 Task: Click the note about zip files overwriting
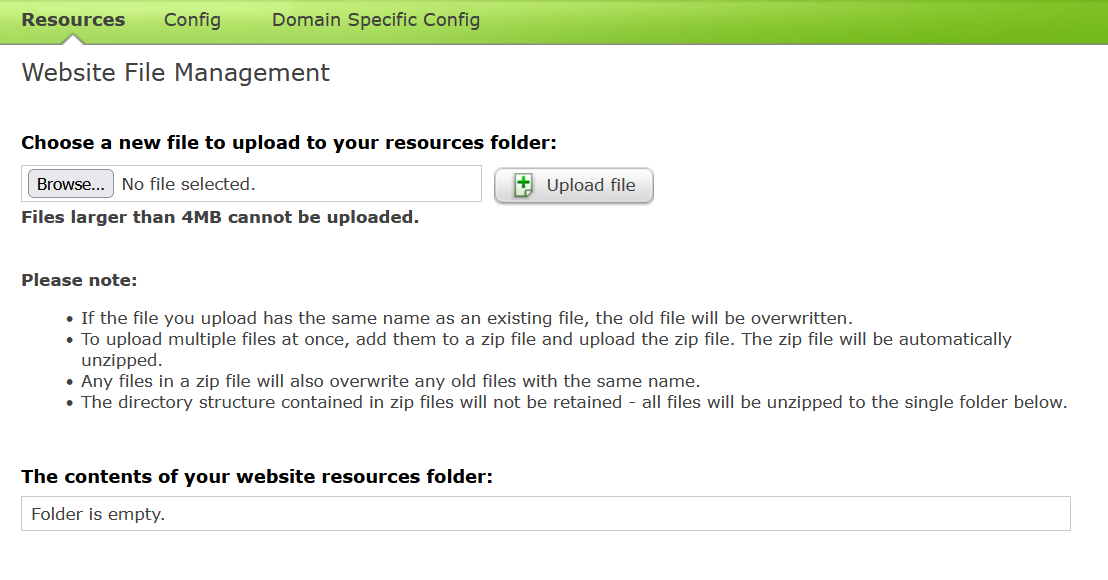point(390,381)
